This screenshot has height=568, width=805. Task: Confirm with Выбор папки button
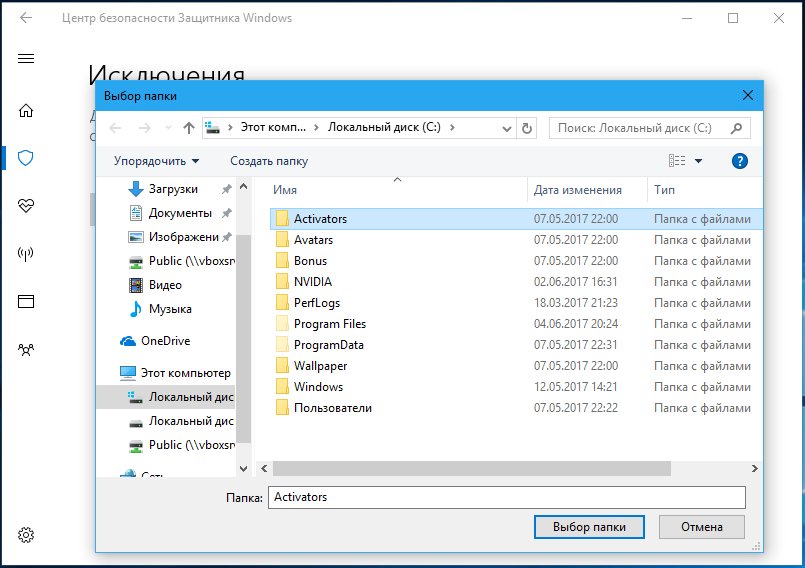point(589,527)
